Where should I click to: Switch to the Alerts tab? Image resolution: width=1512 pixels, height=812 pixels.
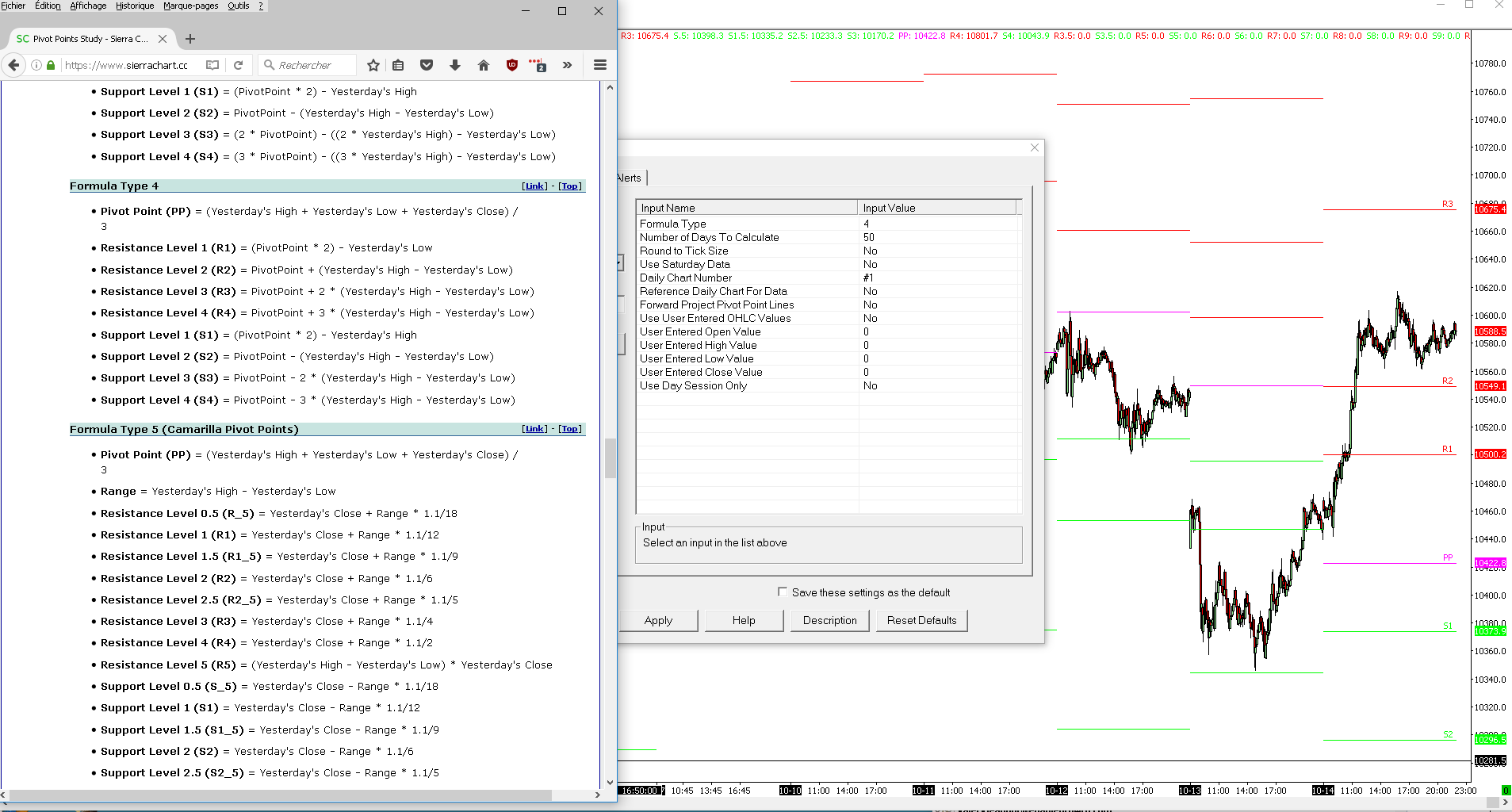click(x=629, y=178)
